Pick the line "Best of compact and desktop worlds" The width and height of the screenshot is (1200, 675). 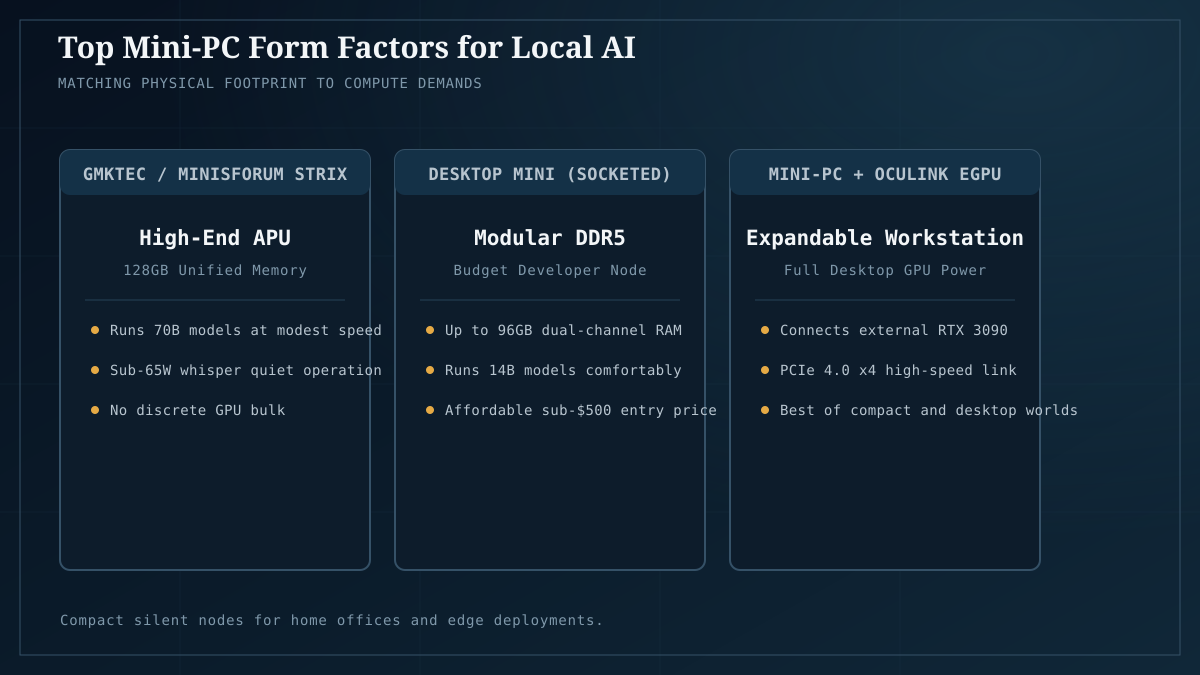tap(929, 410)
